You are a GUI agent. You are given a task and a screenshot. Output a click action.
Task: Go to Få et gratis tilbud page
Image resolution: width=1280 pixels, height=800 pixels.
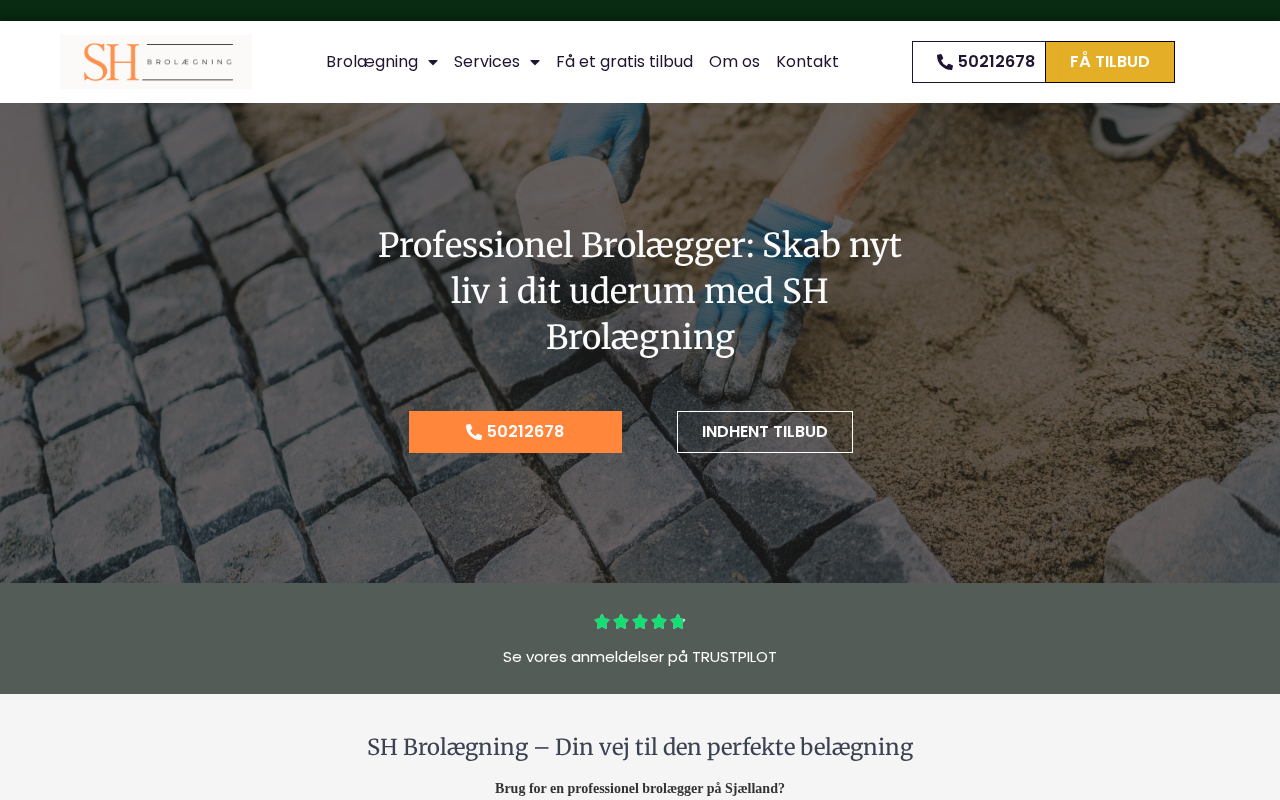(624, 62)
